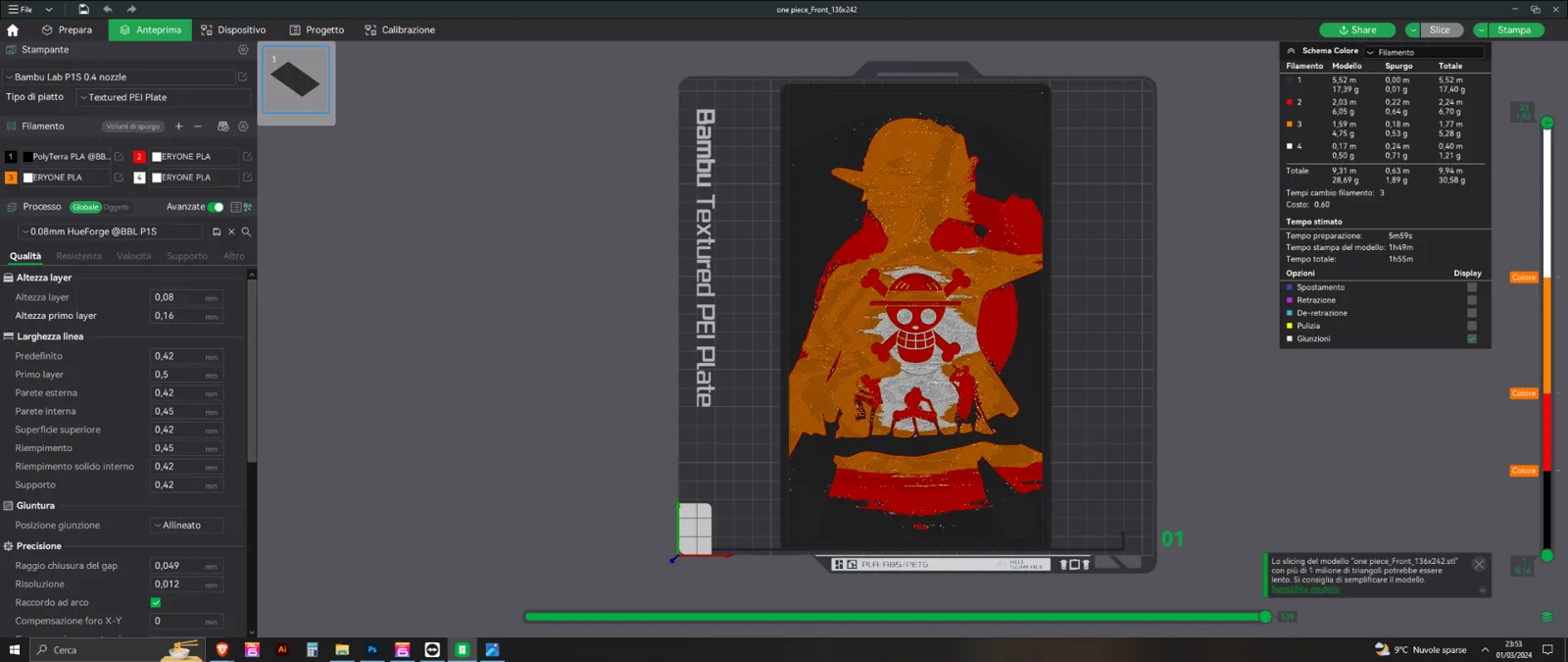Open the Supporto settings tab
This screenshot has width=1568, height=662.
tap(187, 256)
